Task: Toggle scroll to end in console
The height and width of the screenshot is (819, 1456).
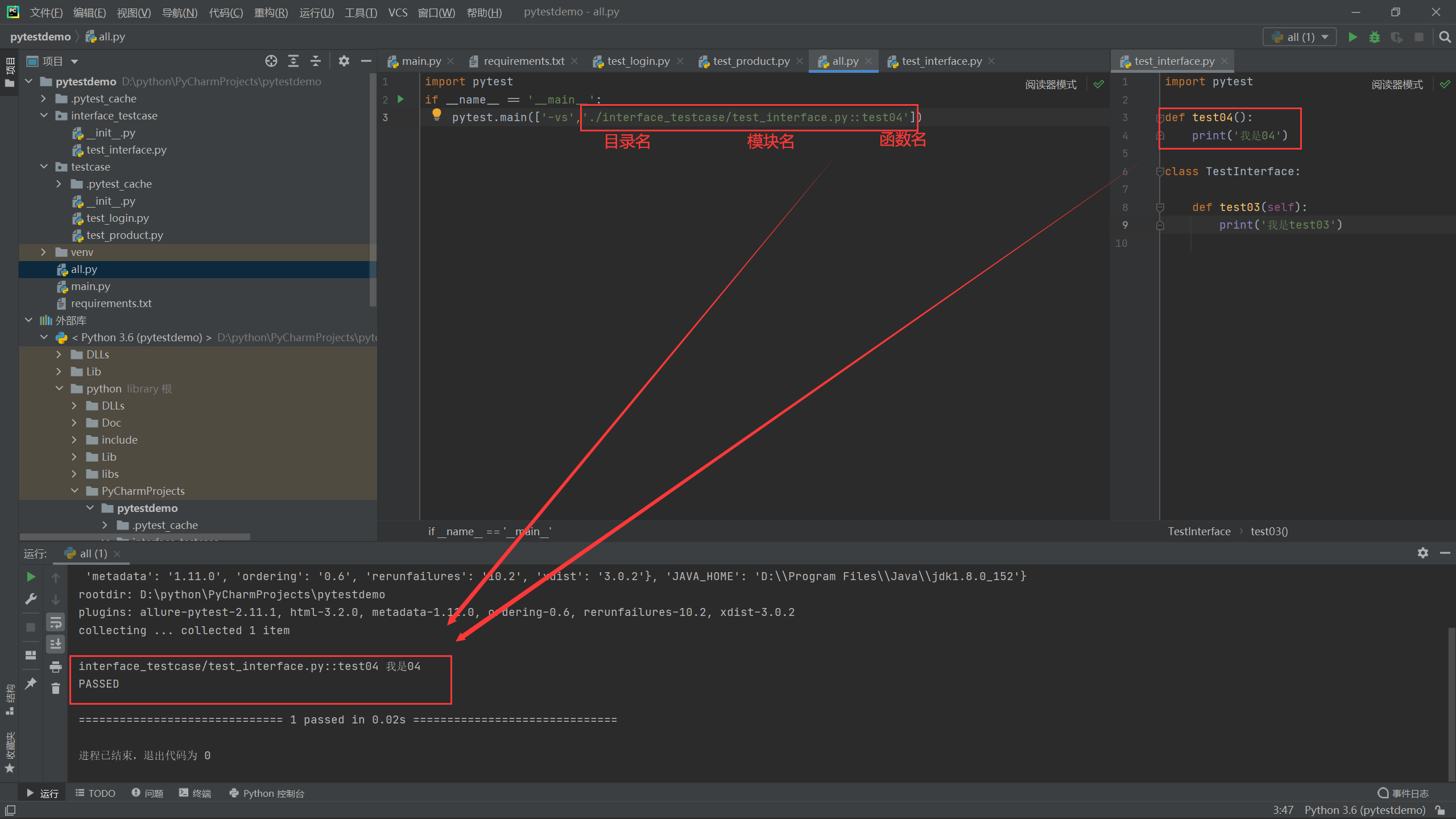Action: pyautogui.click(x=55, y=644)
